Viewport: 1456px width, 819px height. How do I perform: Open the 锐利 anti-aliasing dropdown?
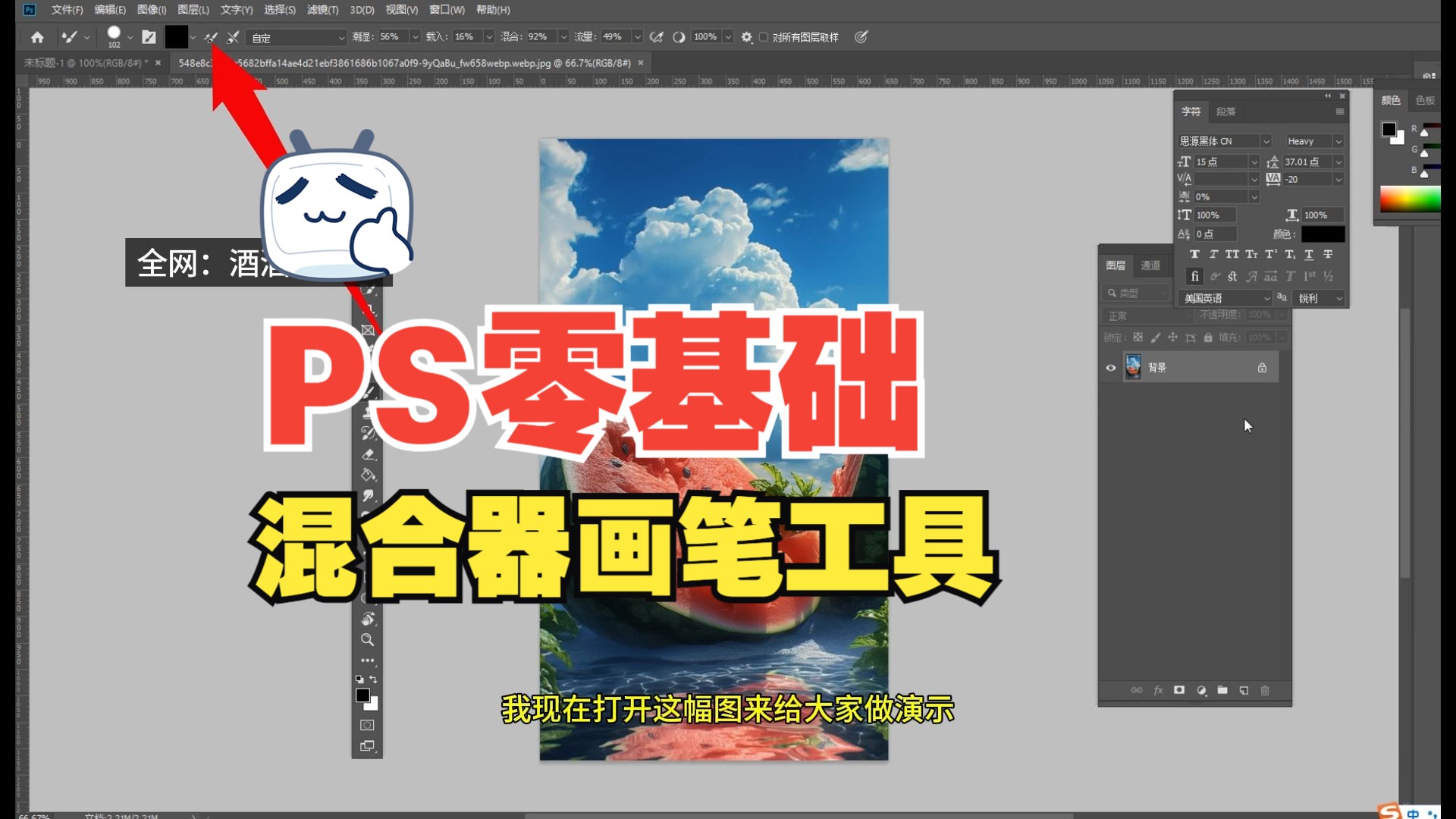coord(1319,298)
